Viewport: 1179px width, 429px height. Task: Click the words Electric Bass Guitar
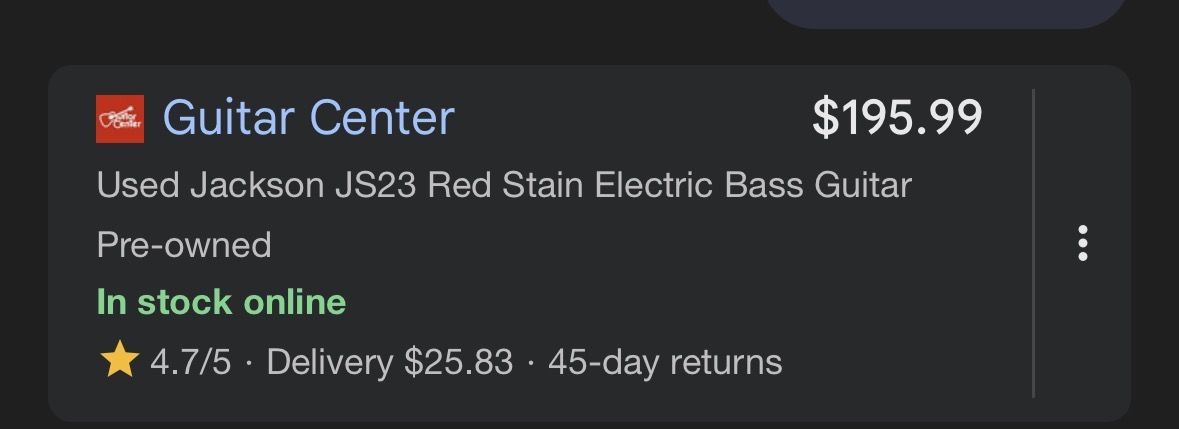pyautogui.click(x=753, y=186)
